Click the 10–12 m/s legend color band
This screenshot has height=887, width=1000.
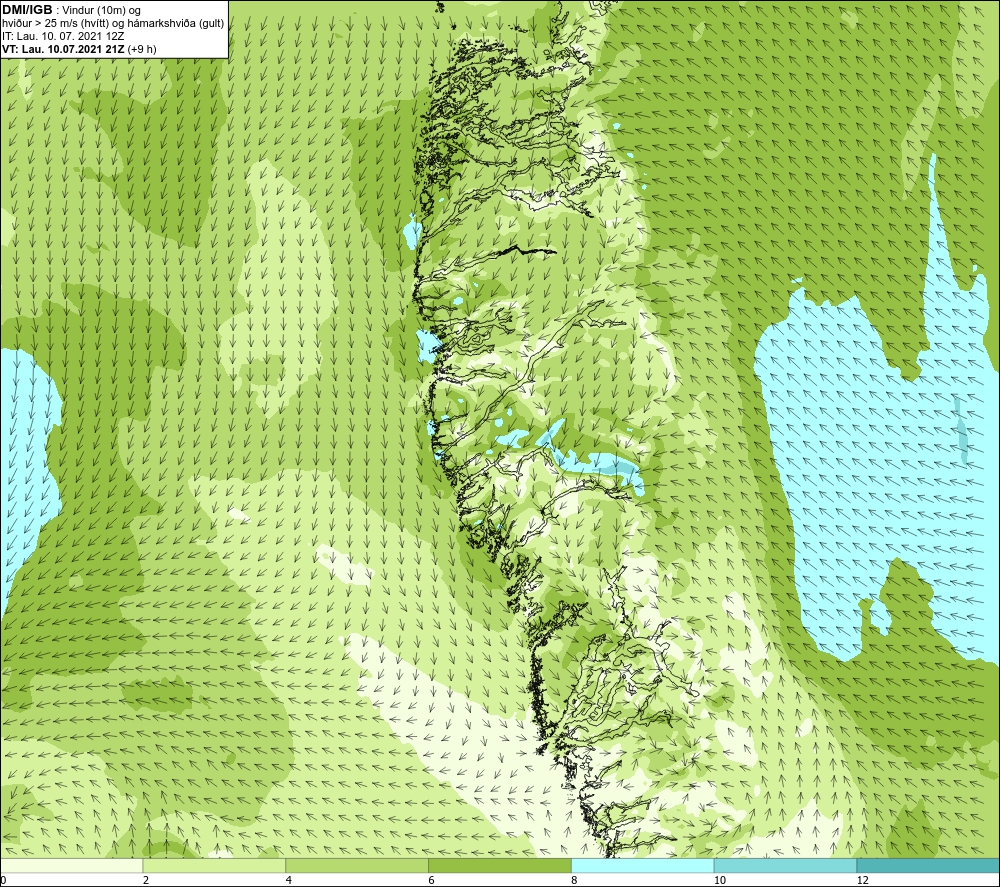click(786, 865)
